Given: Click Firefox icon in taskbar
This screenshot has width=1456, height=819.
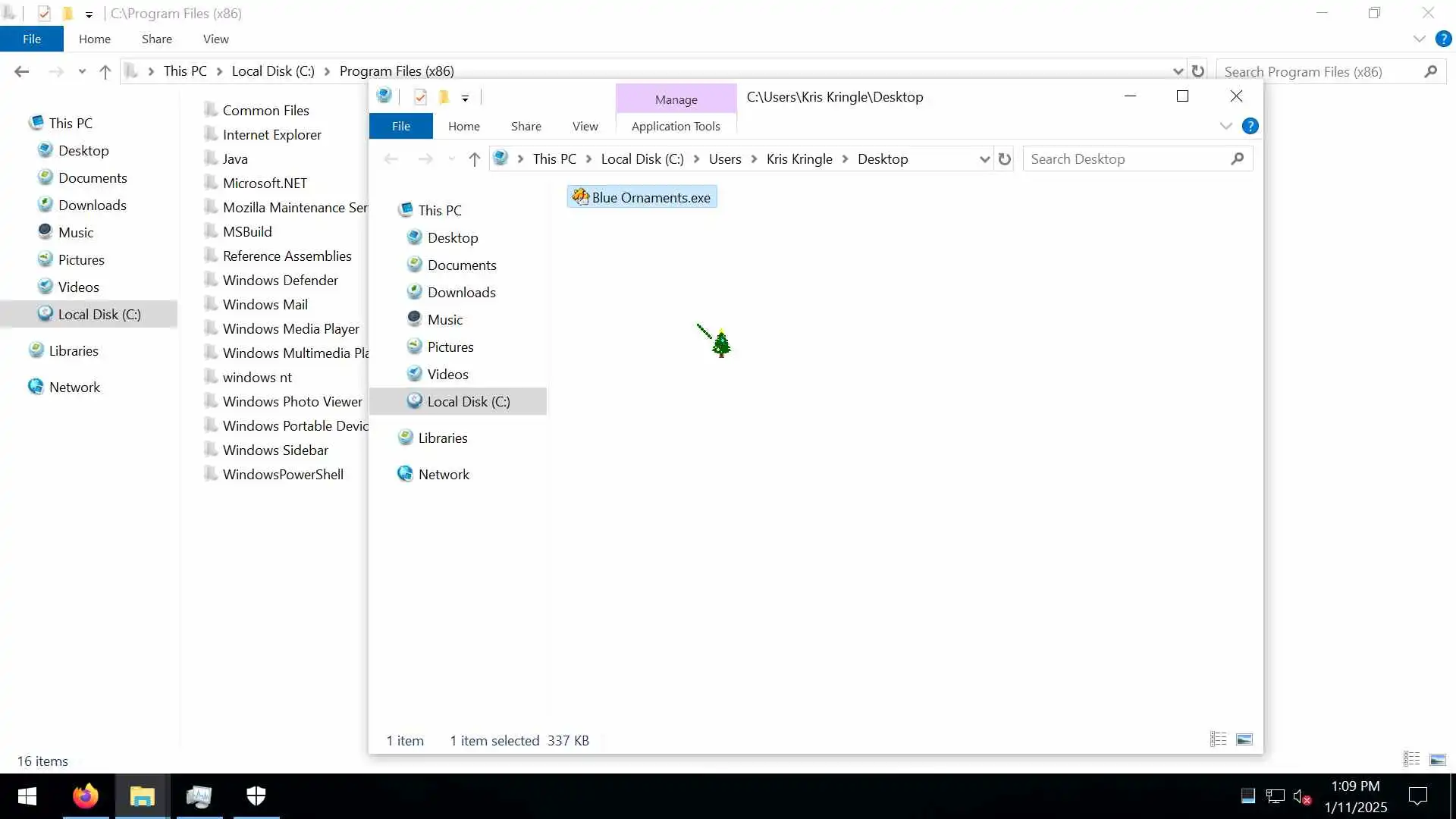Looking at the screenshot, I should pos(85,796).
